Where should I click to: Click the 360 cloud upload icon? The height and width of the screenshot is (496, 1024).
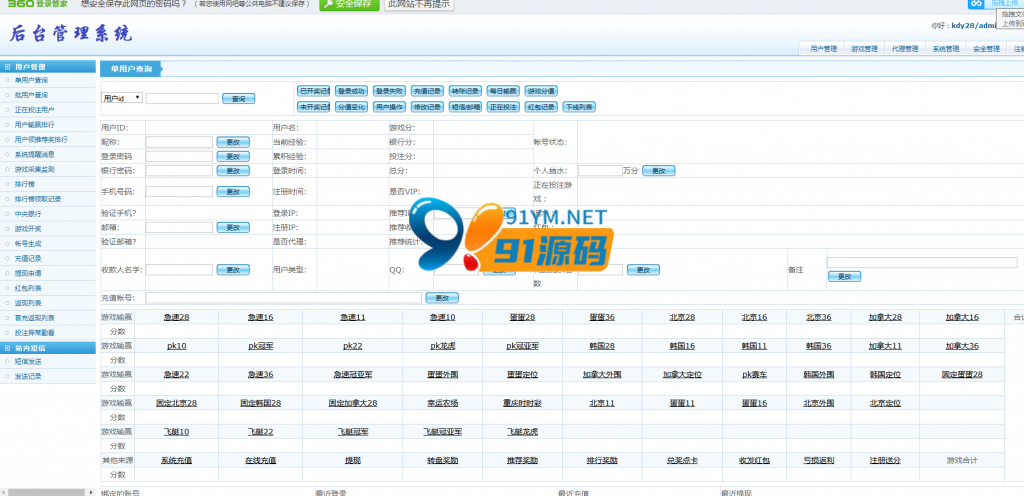976,3
